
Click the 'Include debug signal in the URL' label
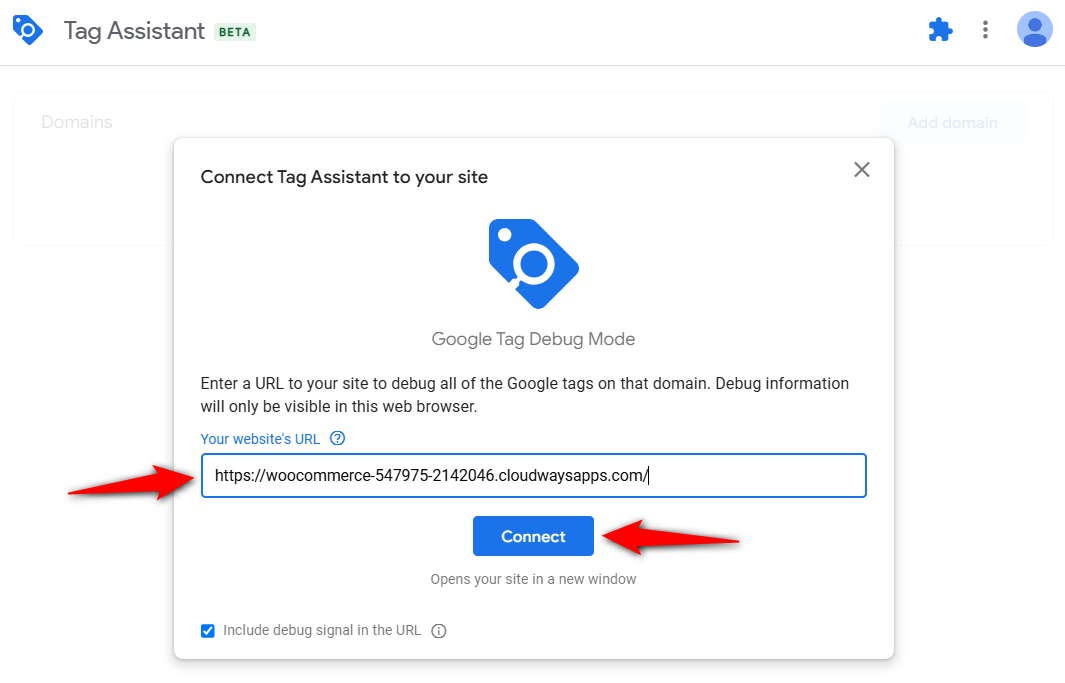(322, 631)
